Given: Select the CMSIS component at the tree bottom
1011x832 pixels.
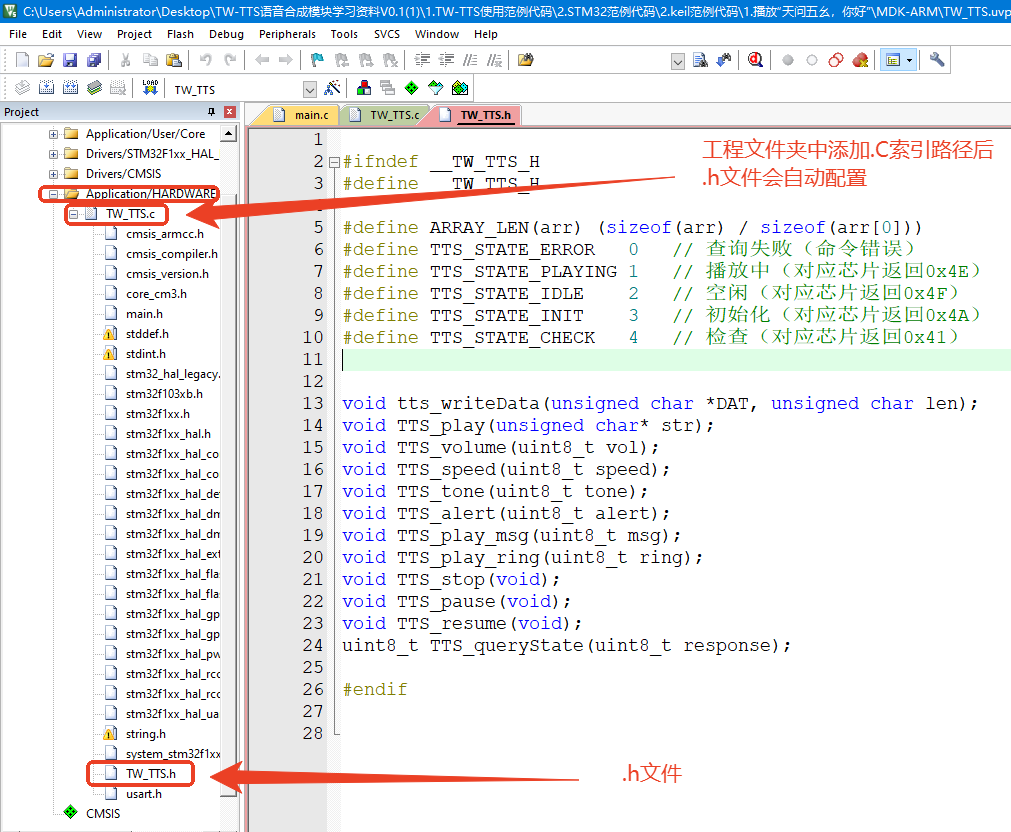Looking at the screenshot, I should pyautogui.click(x=103, y=814).
